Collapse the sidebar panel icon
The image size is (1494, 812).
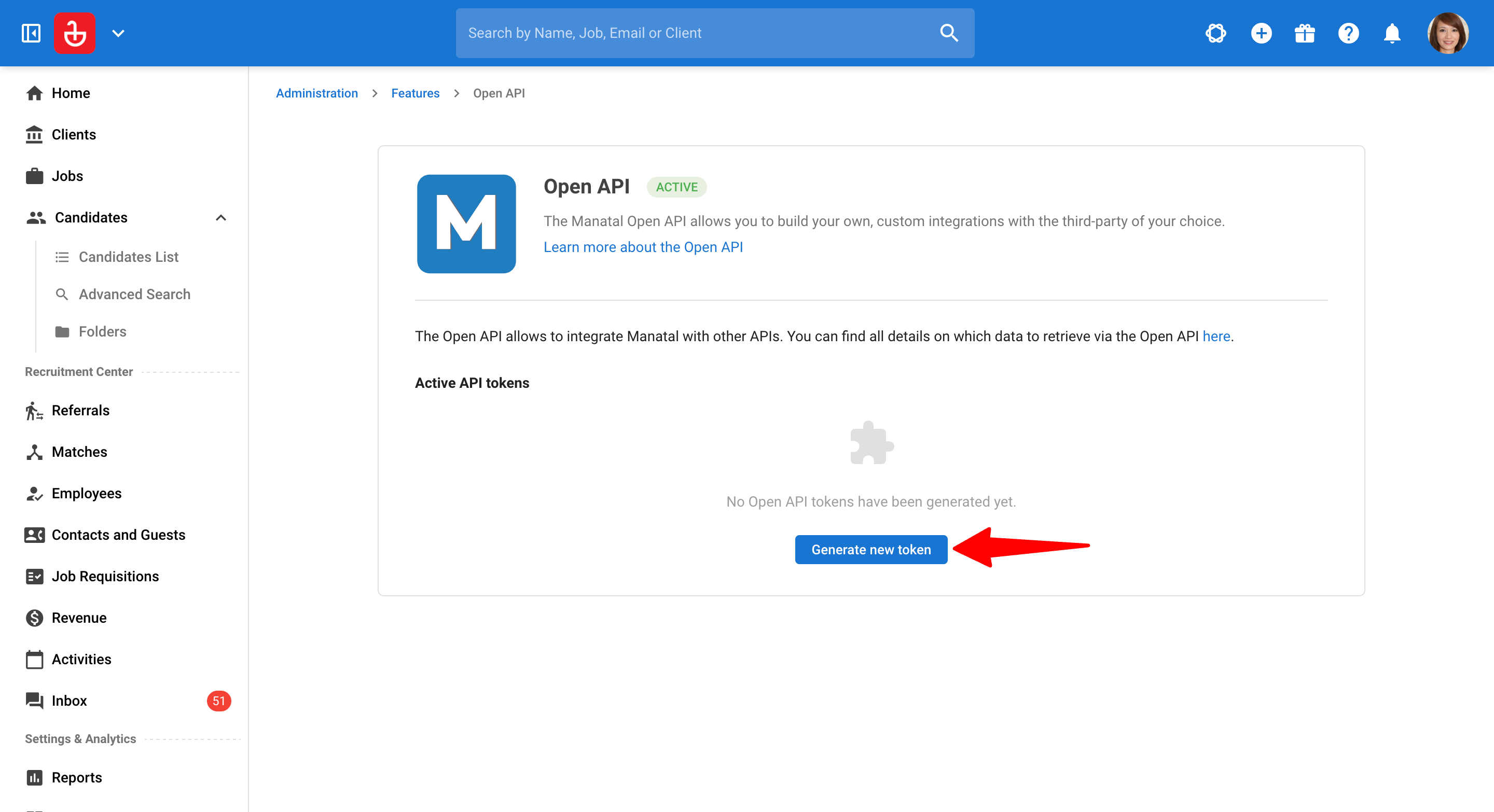tap(31, 33)
